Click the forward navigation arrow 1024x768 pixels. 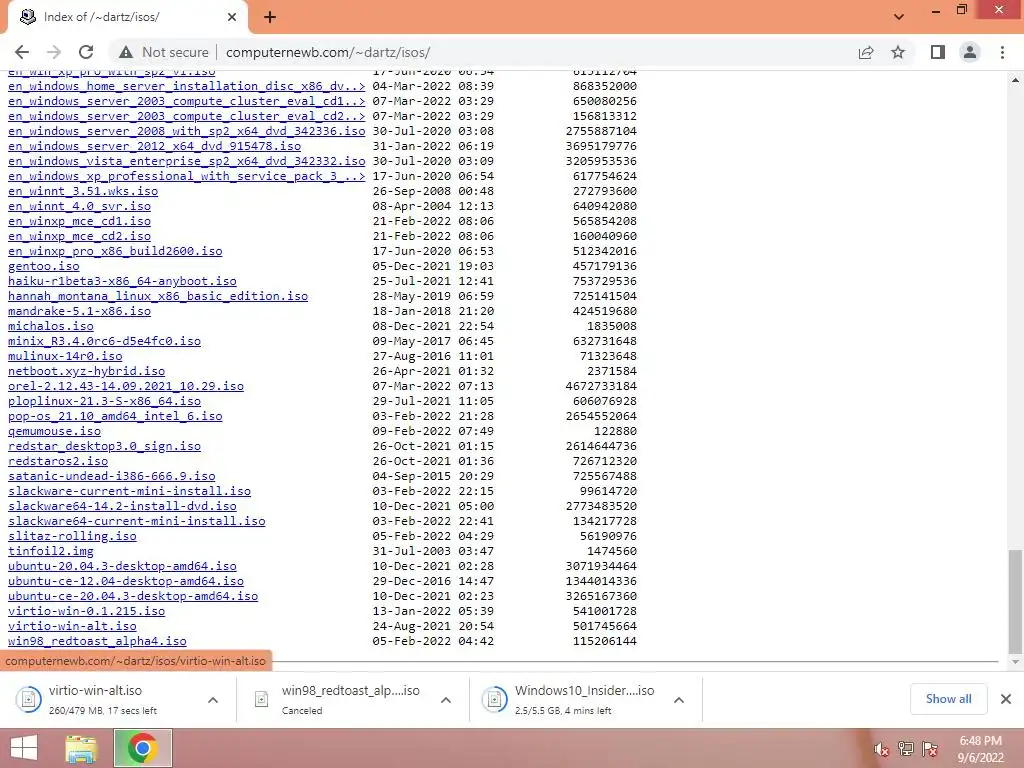point(54,52)
